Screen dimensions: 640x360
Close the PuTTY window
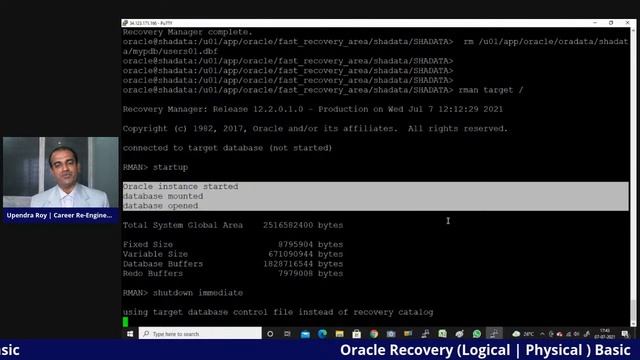(628, 23)
